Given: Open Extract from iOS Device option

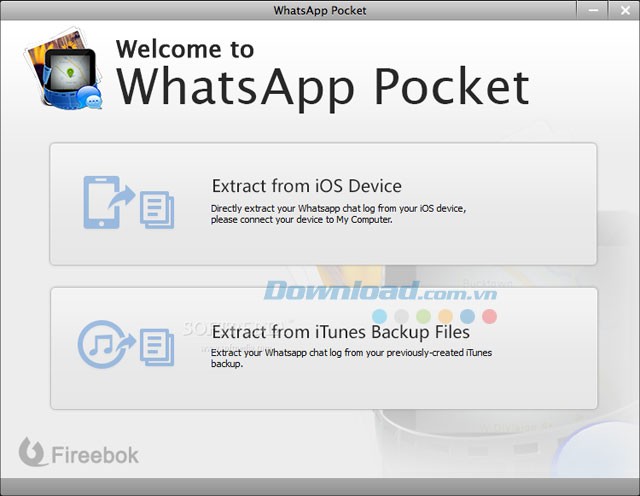Looking at the screenshot, I should tap(323, 204).
